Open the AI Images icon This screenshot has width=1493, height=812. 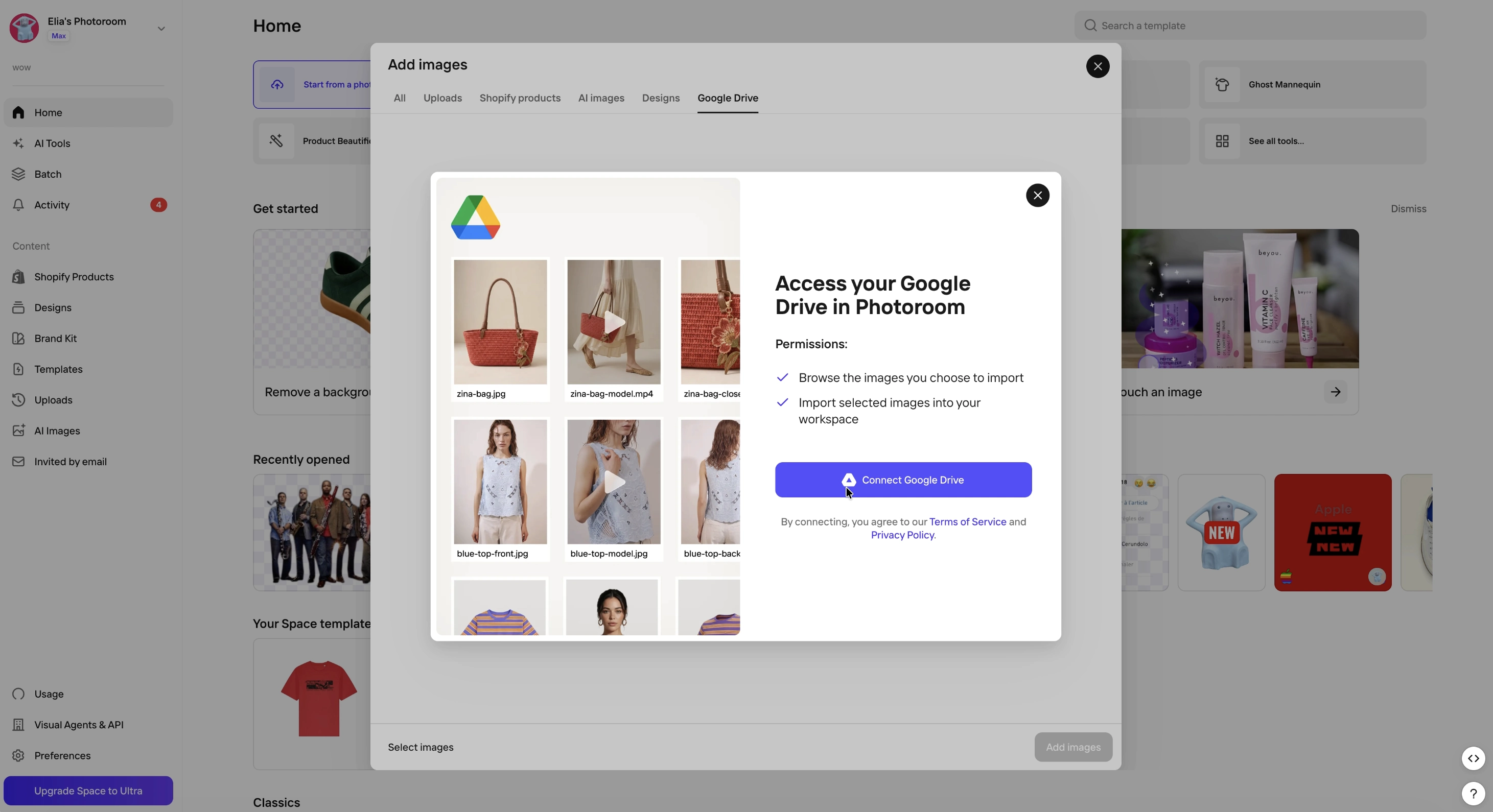(x=18, y=431)
